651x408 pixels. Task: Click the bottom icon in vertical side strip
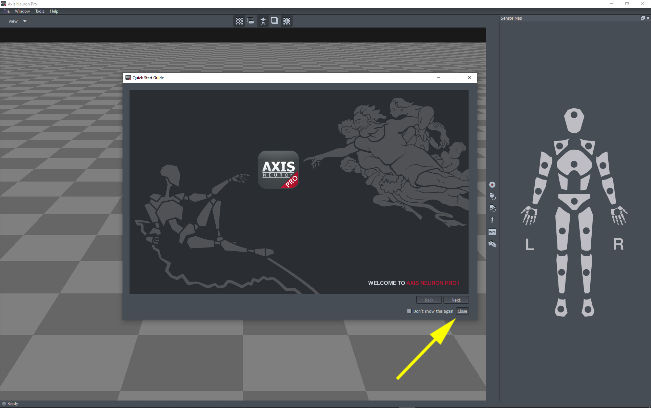coord(493,244)
